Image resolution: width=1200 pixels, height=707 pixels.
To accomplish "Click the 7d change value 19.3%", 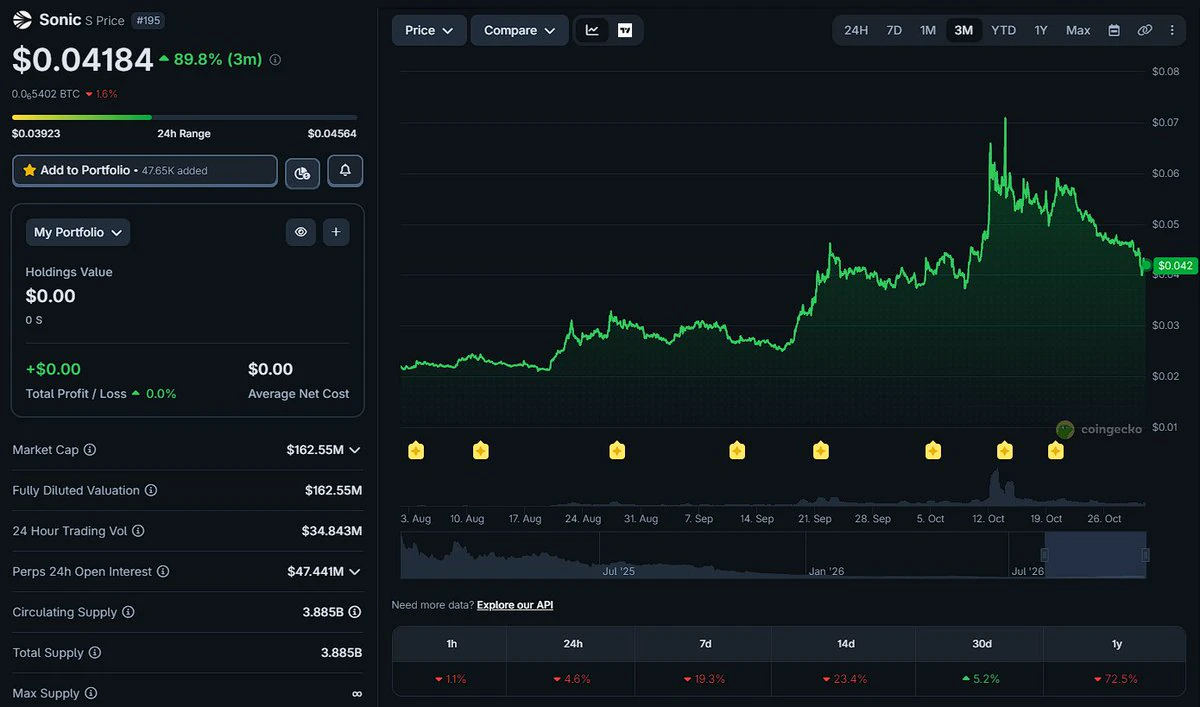I will tap(705, 679).
